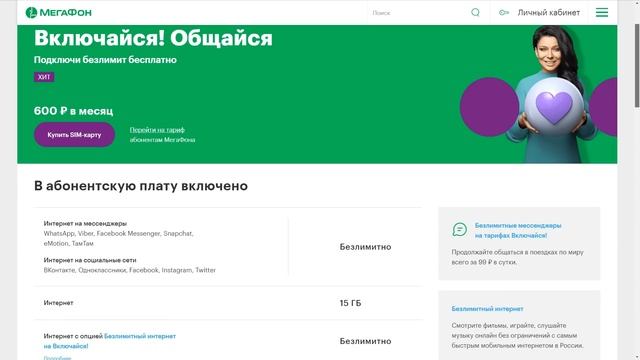Click the 'Интернет на социальные сети' label

90,260
